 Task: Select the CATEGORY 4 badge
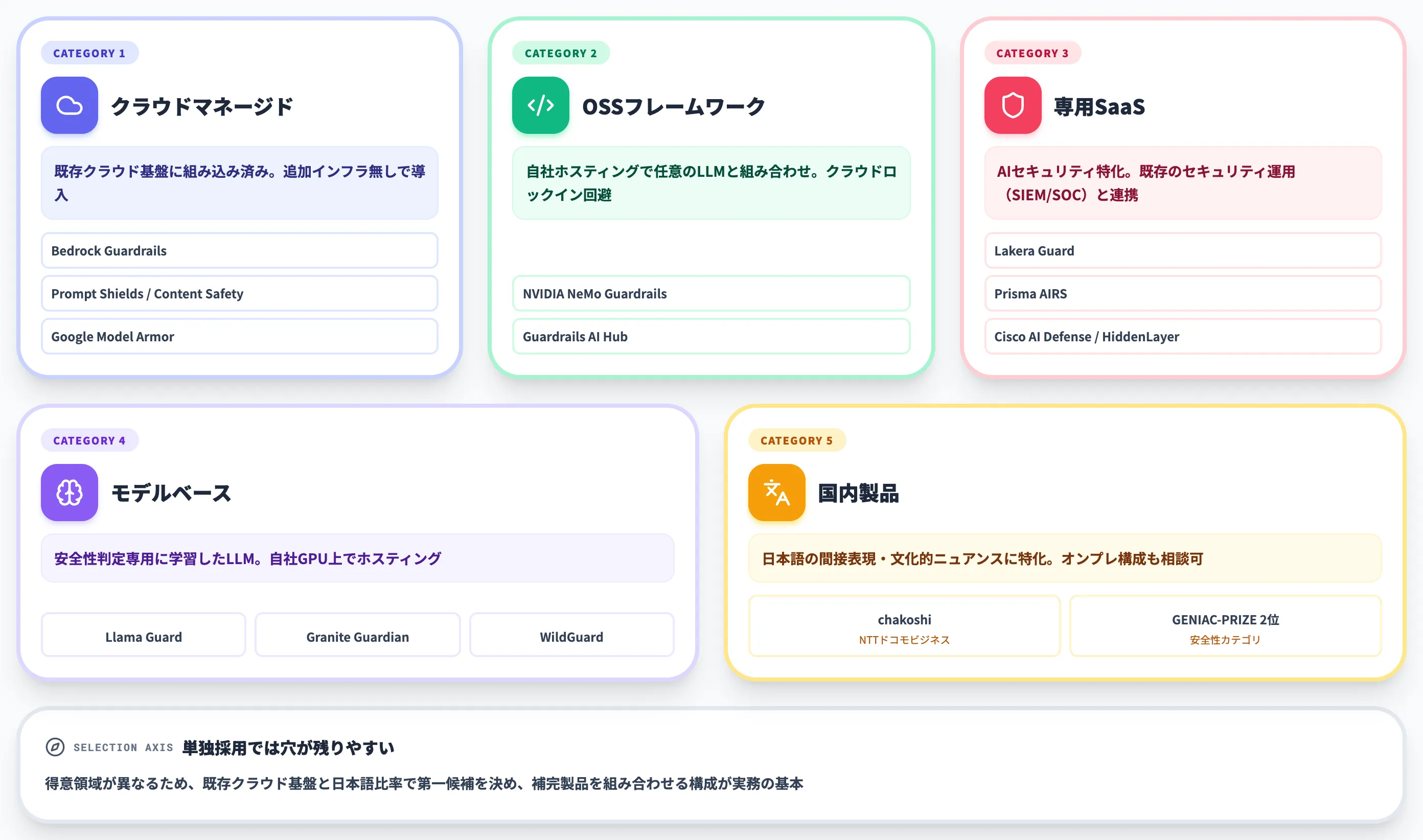(x=89, y=440)
